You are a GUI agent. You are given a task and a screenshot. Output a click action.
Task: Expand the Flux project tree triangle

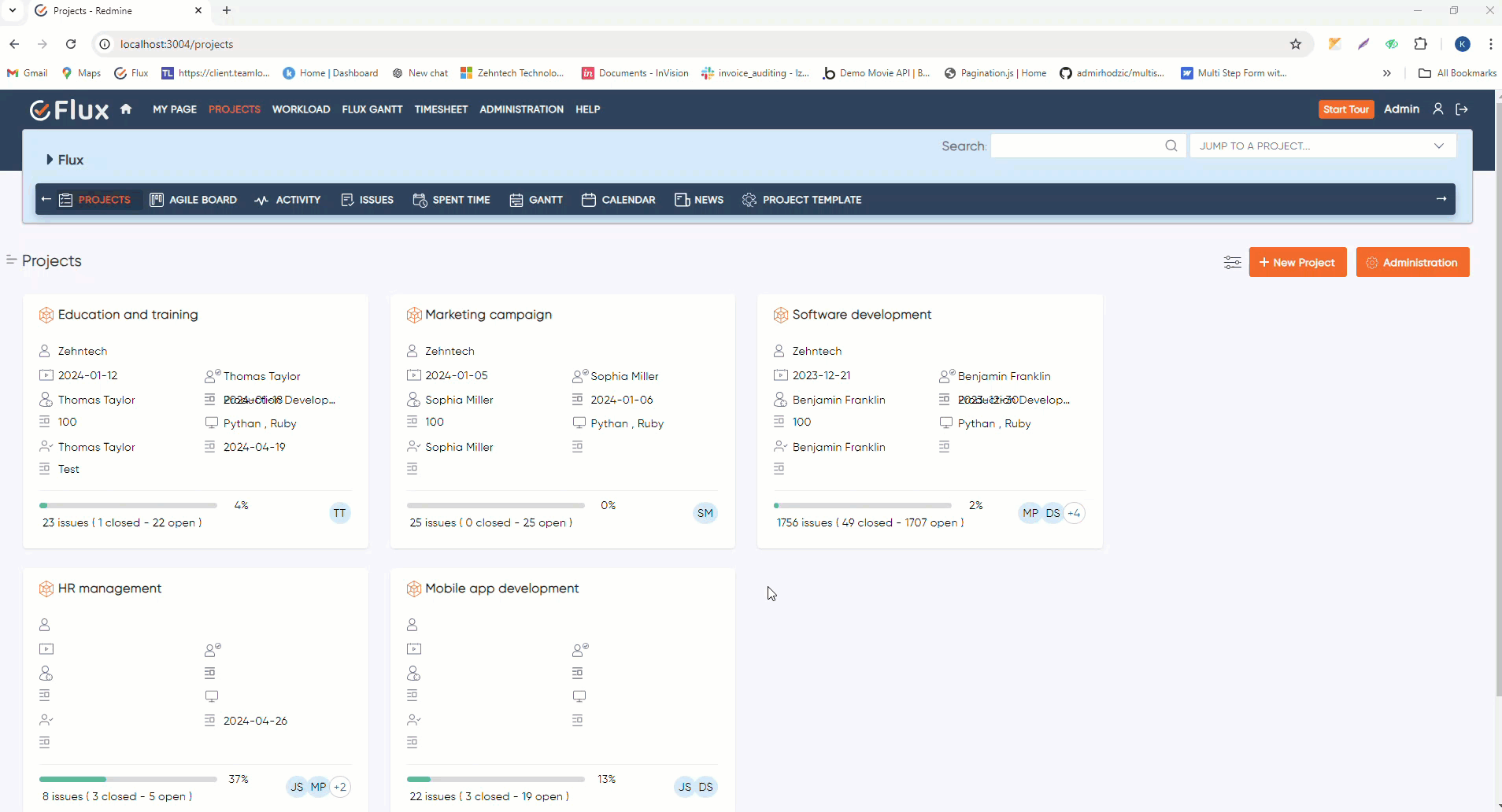tap(50, 160)
